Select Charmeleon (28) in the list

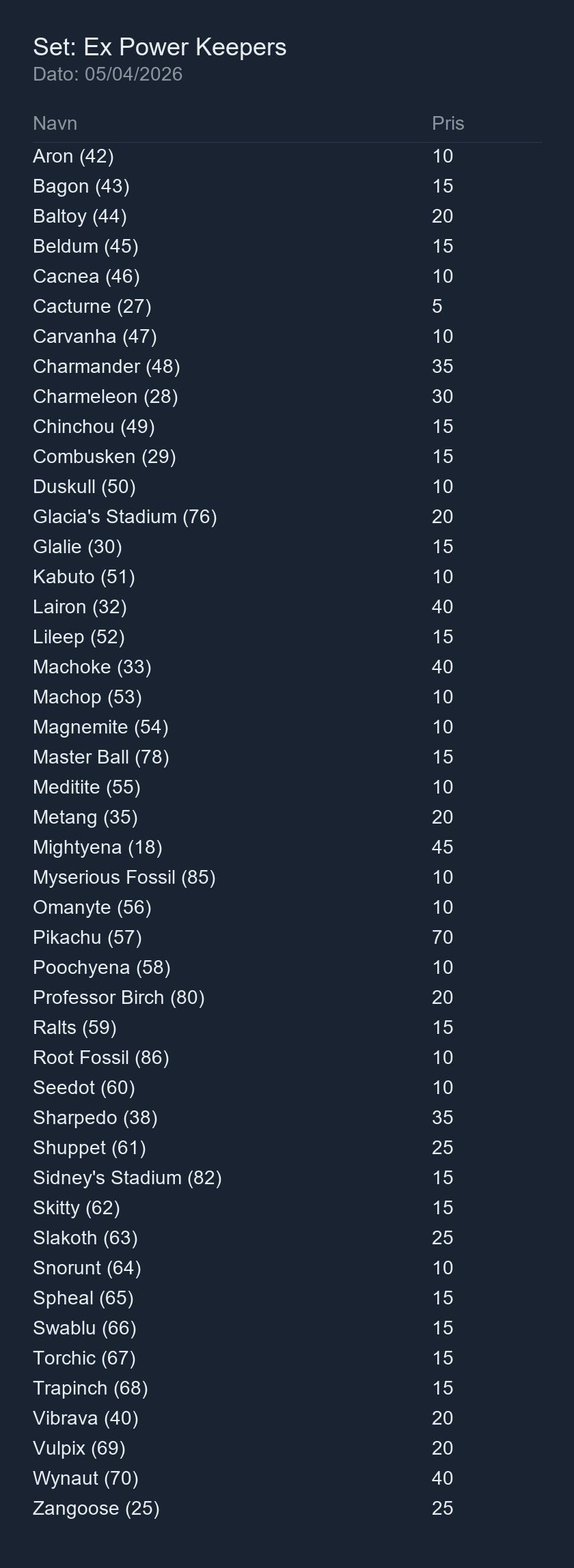click(x=105, y=397)
